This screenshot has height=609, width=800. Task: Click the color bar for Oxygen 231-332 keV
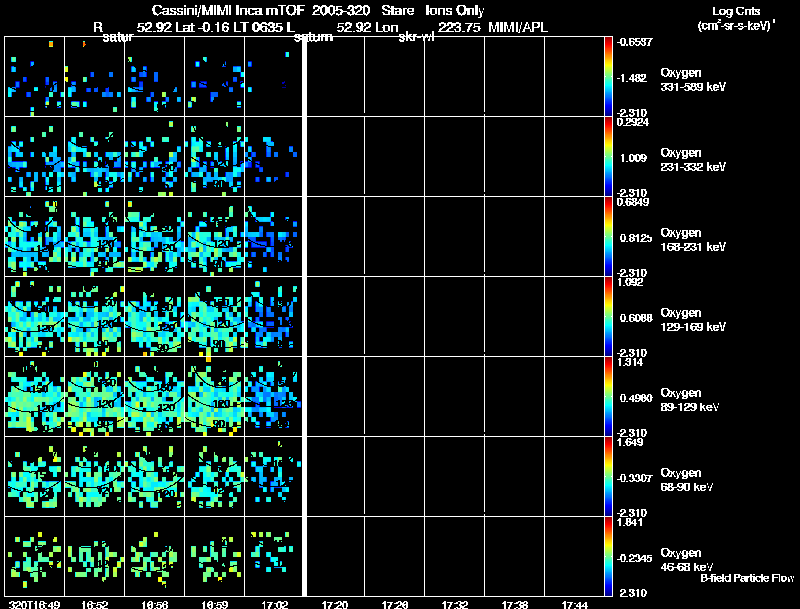pyautogui.click(x=608, y=156)
